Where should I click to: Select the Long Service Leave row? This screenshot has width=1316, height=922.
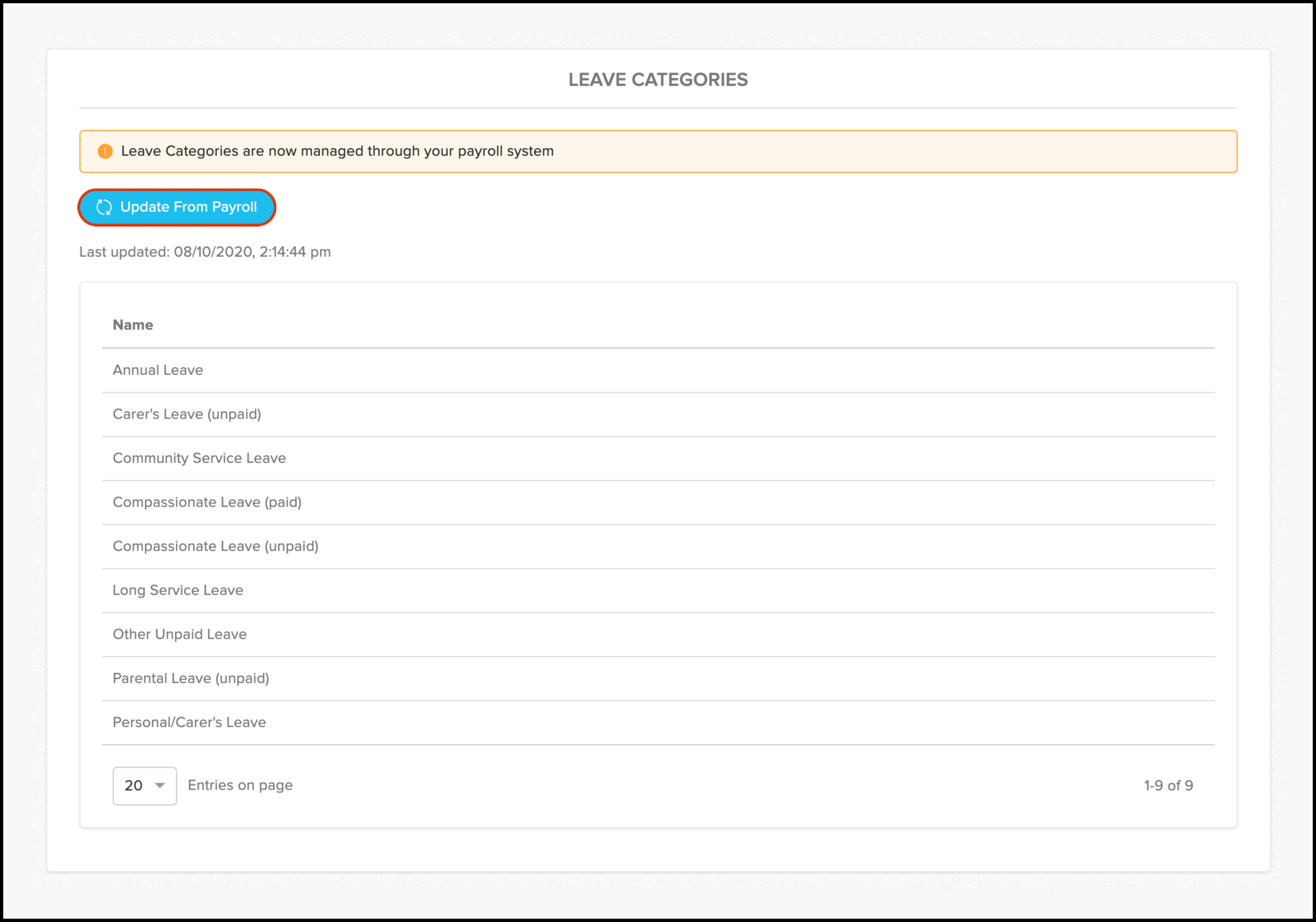[x=177, y=590]
